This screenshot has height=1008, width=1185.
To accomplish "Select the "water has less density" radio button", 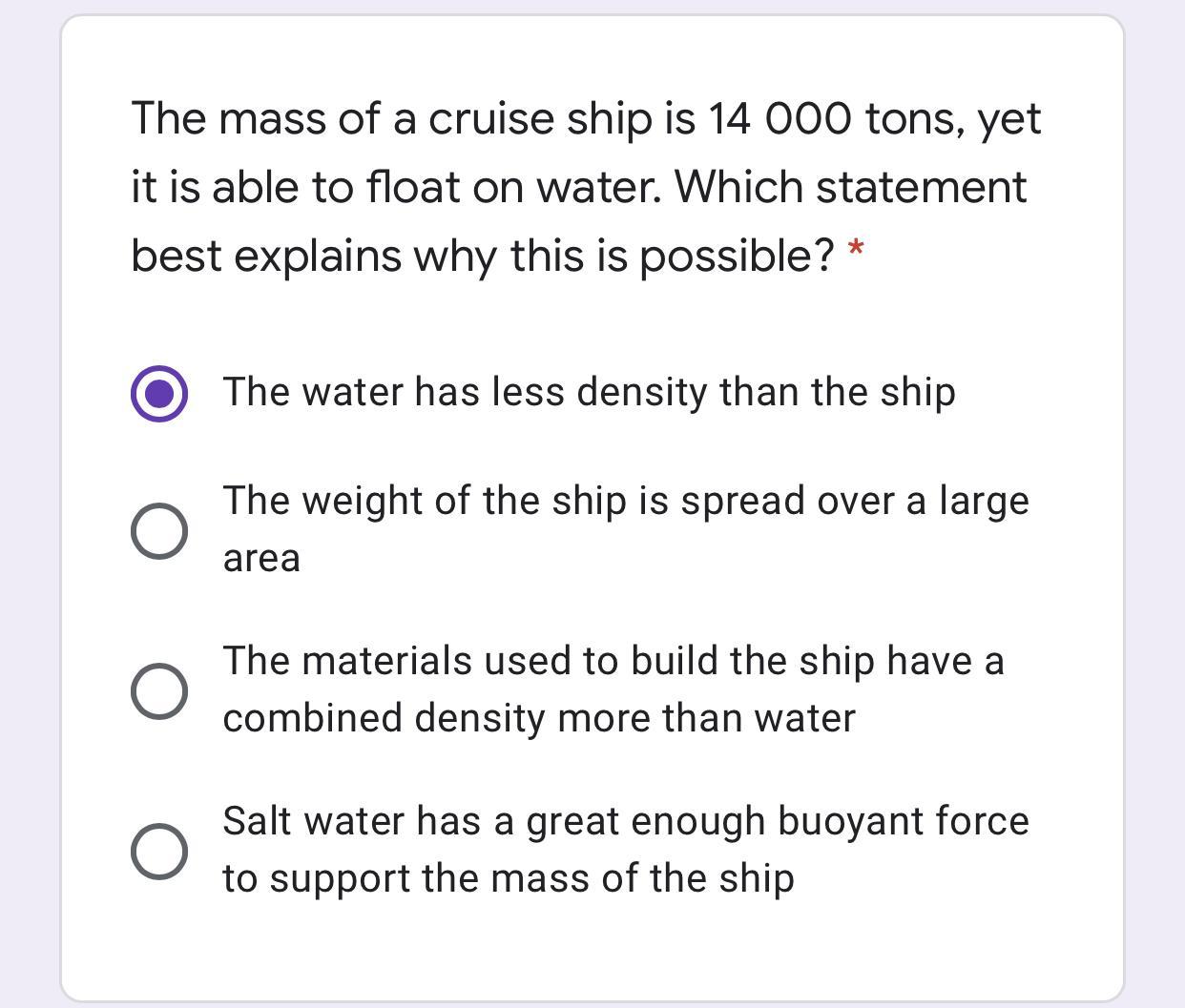I will [159, 393].
